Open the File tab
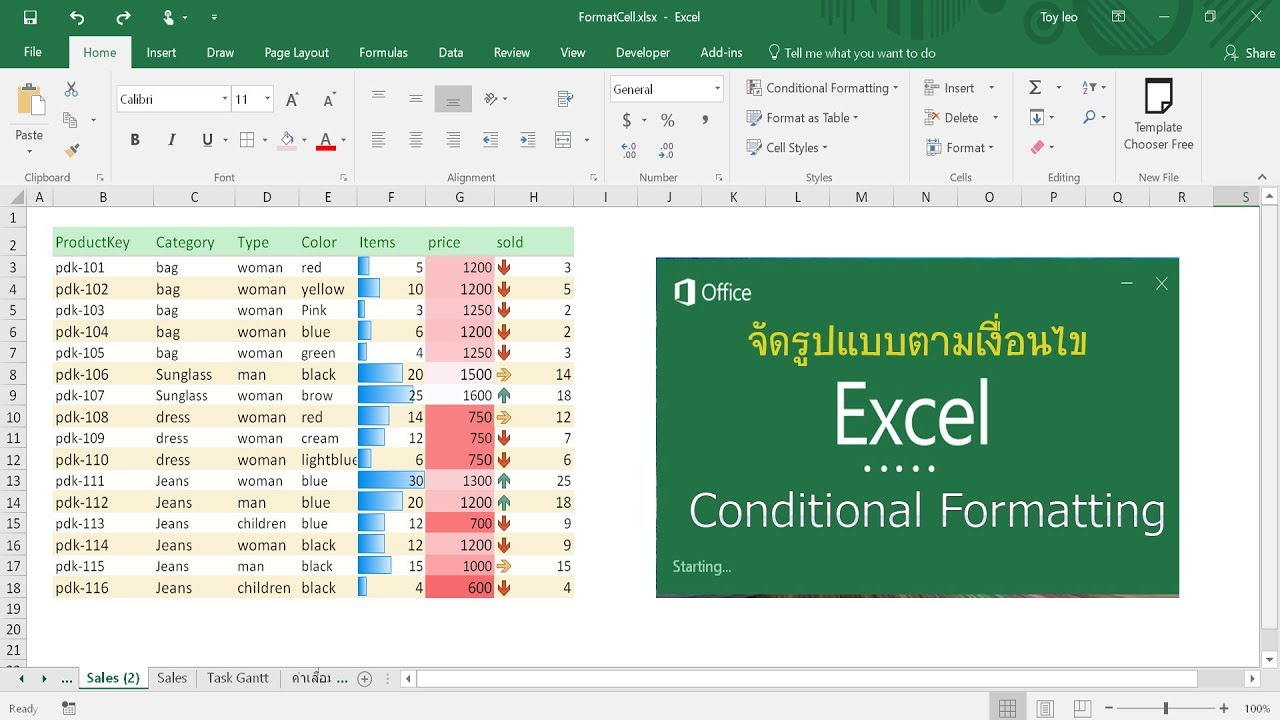 pos(33,53)
